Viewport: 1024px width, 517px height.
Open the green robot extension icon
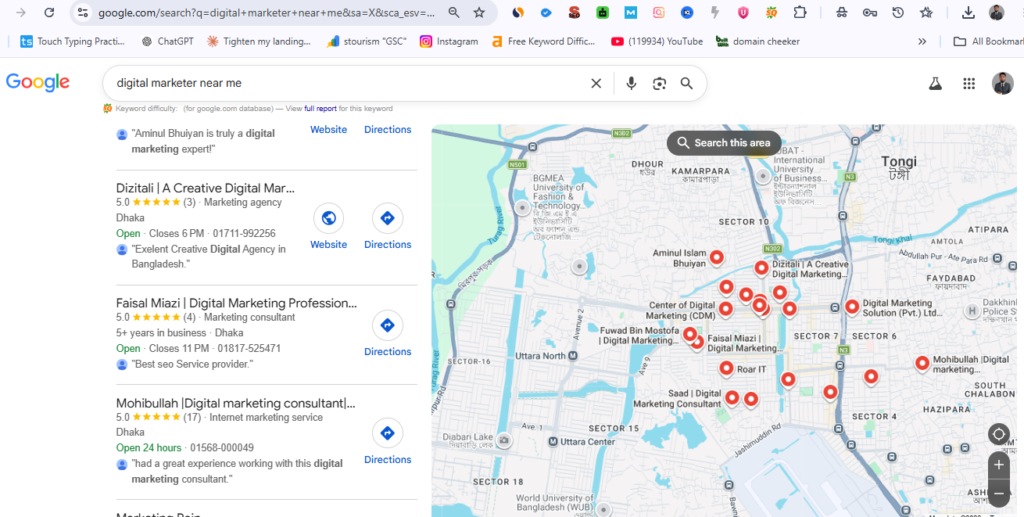tap(602, 12)
